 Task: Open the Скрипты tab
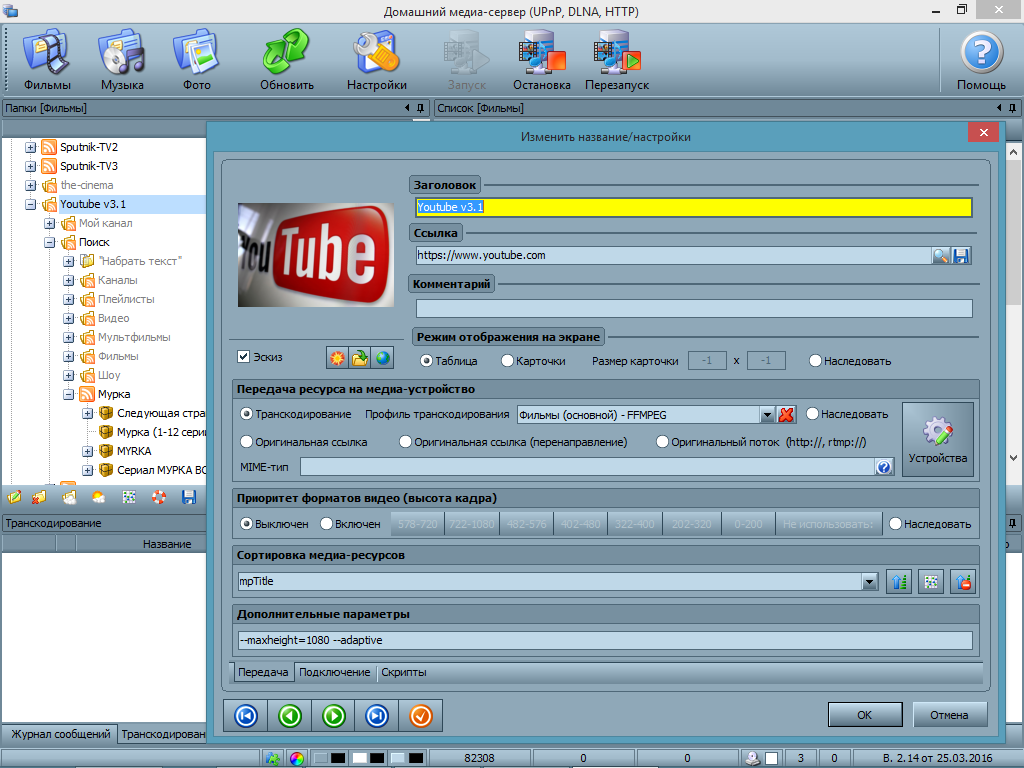403,672
